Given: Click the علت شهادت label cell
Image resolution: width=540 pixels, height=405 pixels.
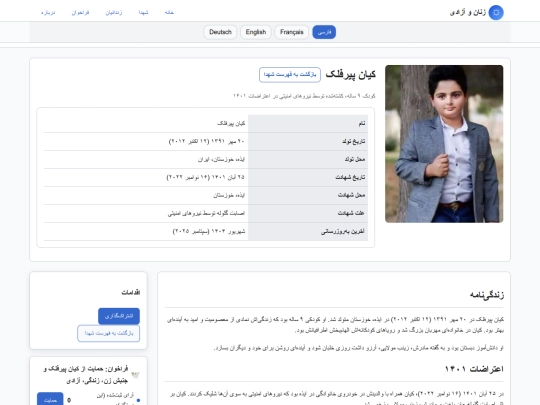Looking at the screenshot, I should pos(308,213).
